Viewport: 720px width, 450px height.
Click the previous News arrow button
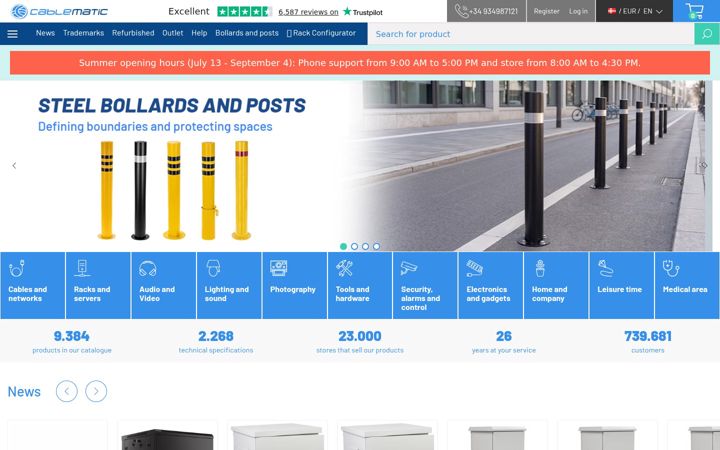click(67, 391)
